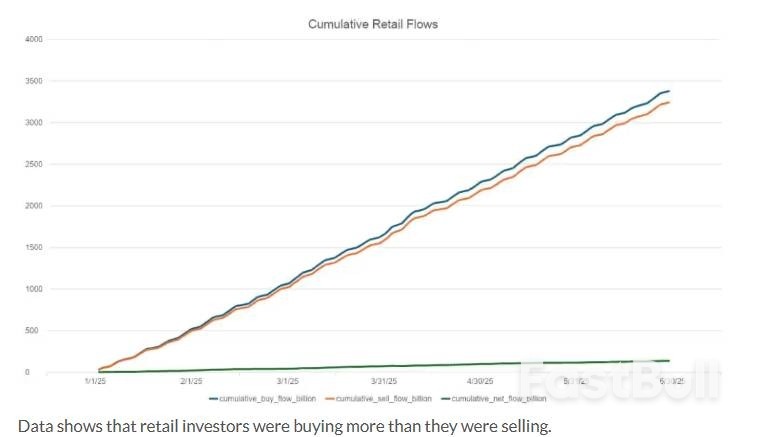Click the blue buy flow legend line marker
Viewport: 768px width, 437px height.
coord(214,399)
